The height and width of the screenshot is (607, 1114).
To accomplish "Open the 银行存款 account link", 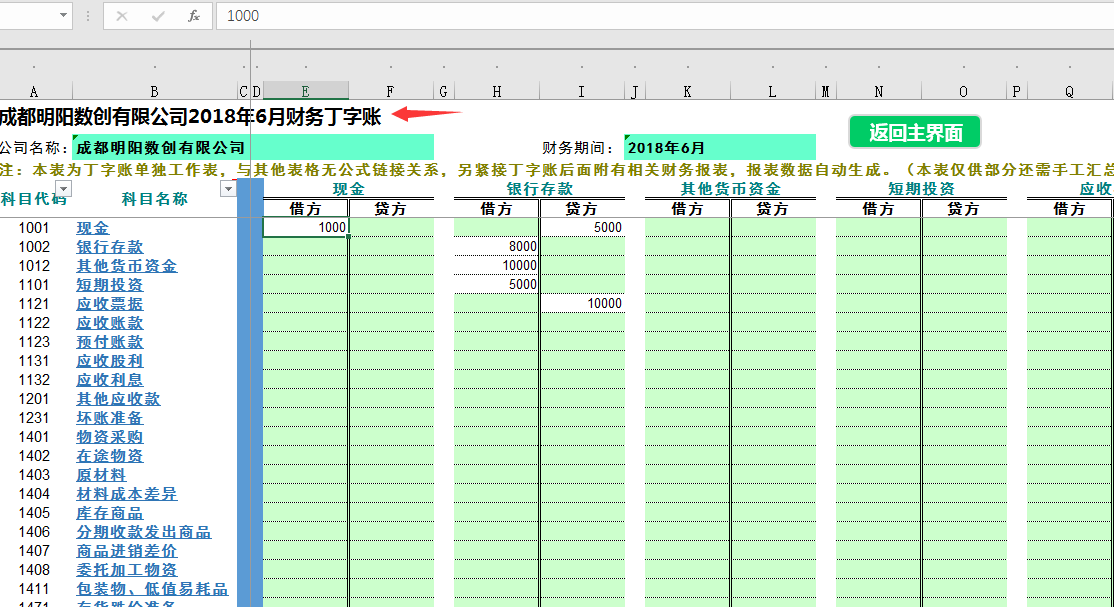I will pos(109,247).
